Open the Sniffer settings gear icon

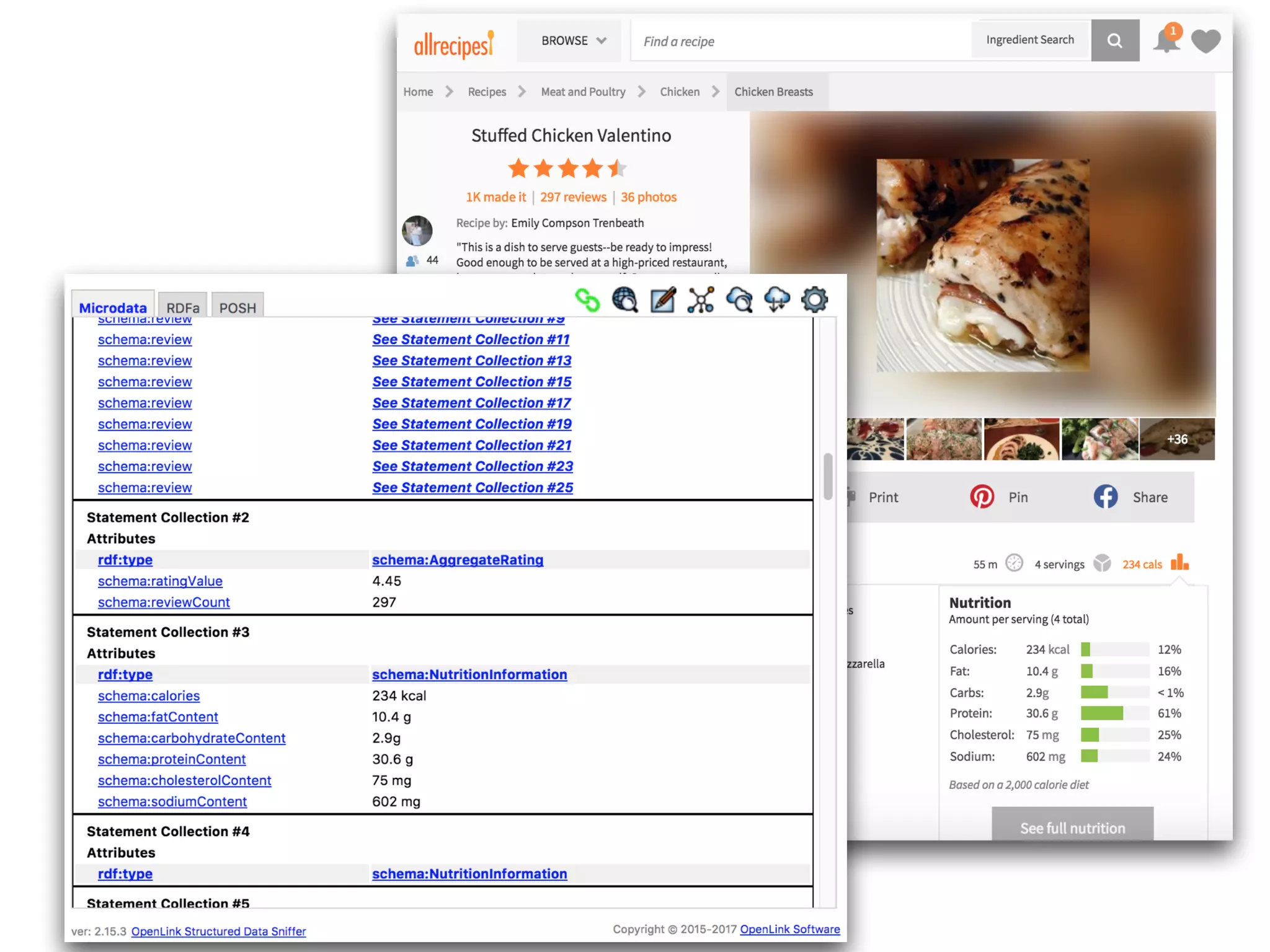coord(814,300)
